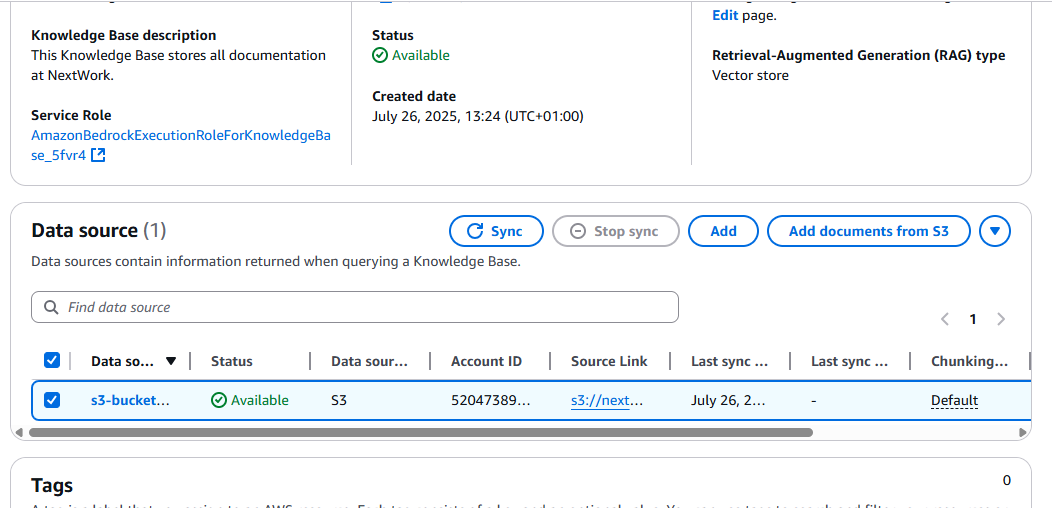This screenshot has height=508, width=1052.
Task: Select page number 1 in pagination
Action: coord(973,319)
